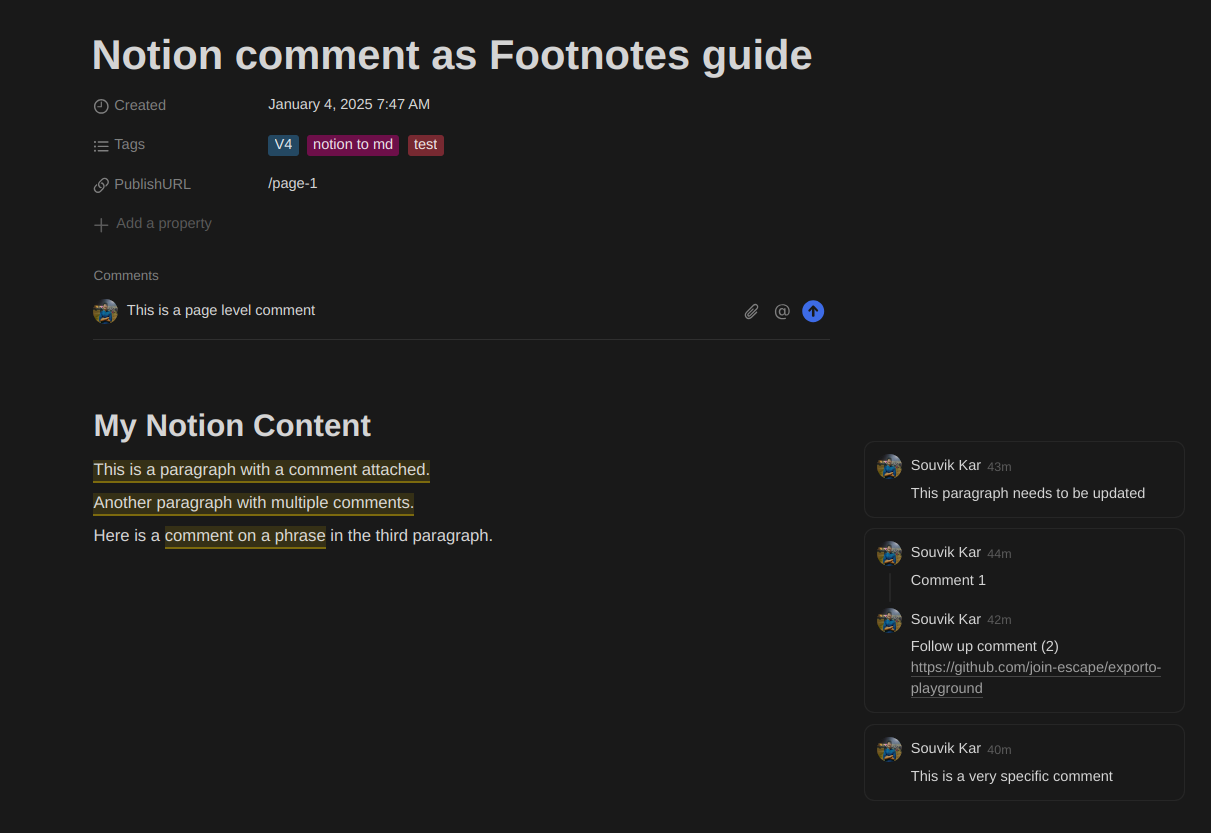Click the avatar beside the page level comment
Viewport: 1211px width, 833px height.
[x=105, y=311]
